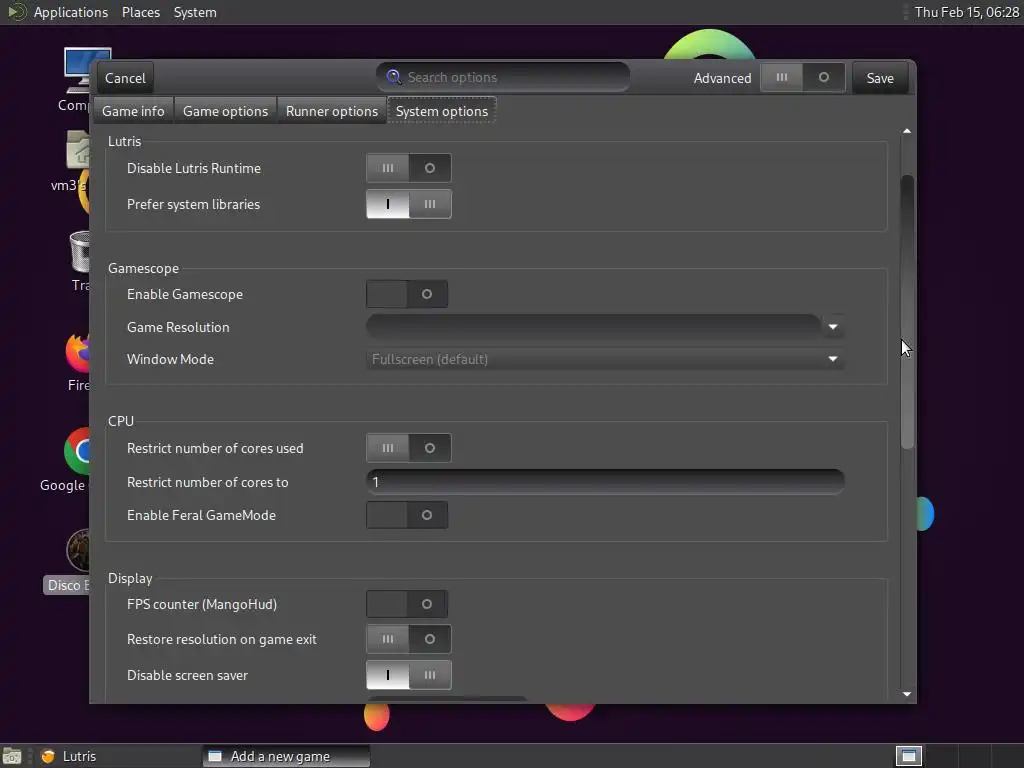Turn off Disable screen saver
Viewport: 1024px width, 768px height.
click(x=409, y=675)
